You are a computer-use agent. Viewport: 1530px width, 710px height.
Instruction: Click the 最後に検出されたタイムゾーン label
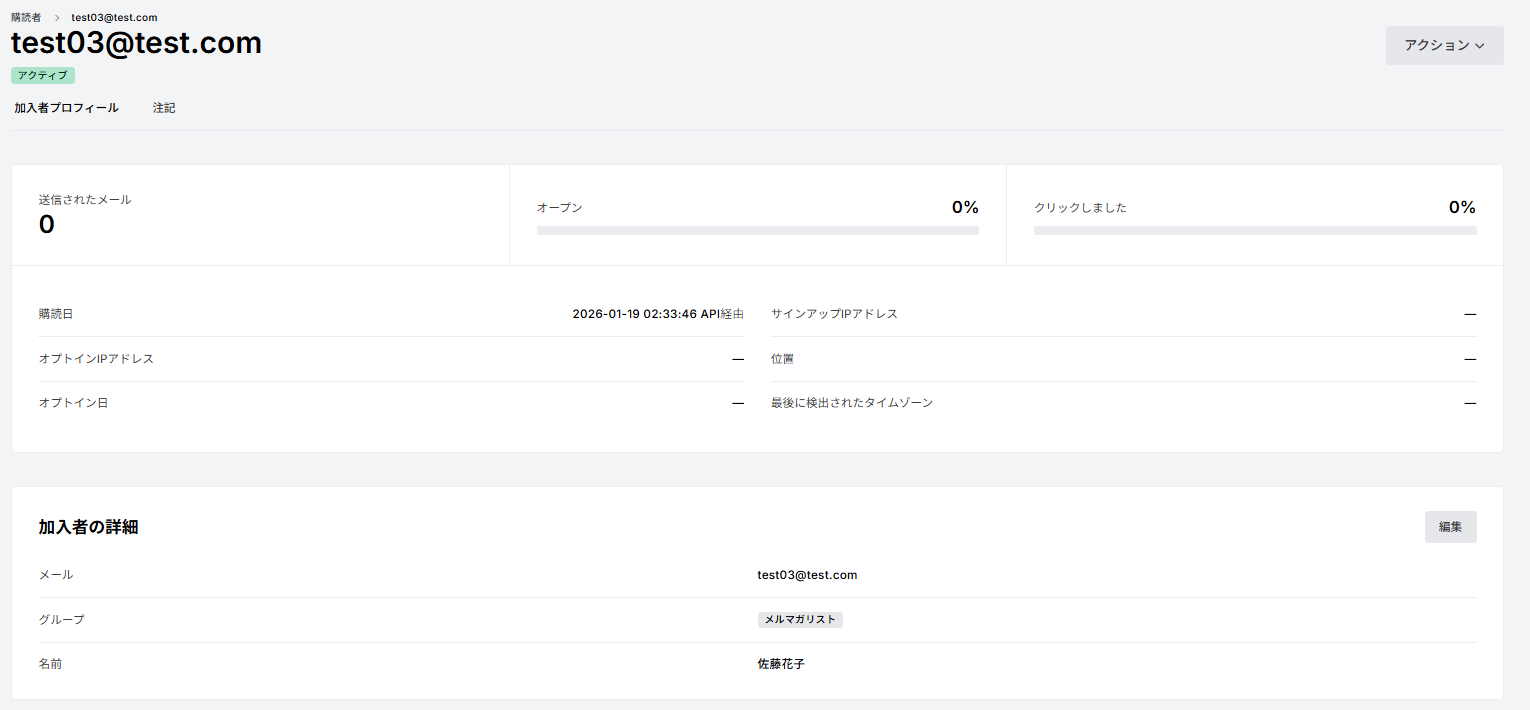pyautogui.click(x=852, y=403)
